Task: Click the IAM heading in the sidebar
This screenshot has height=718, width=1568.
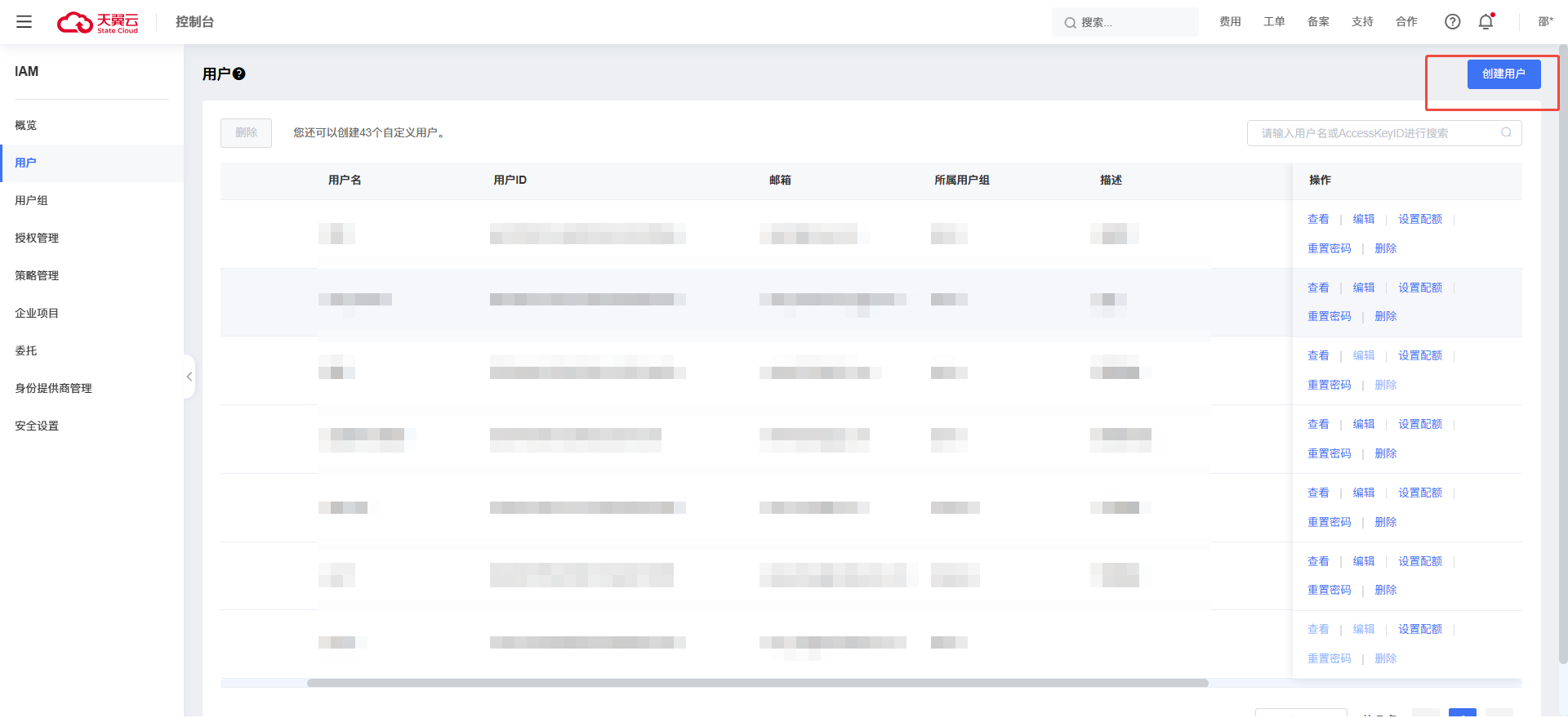Action: coord(26,72)
